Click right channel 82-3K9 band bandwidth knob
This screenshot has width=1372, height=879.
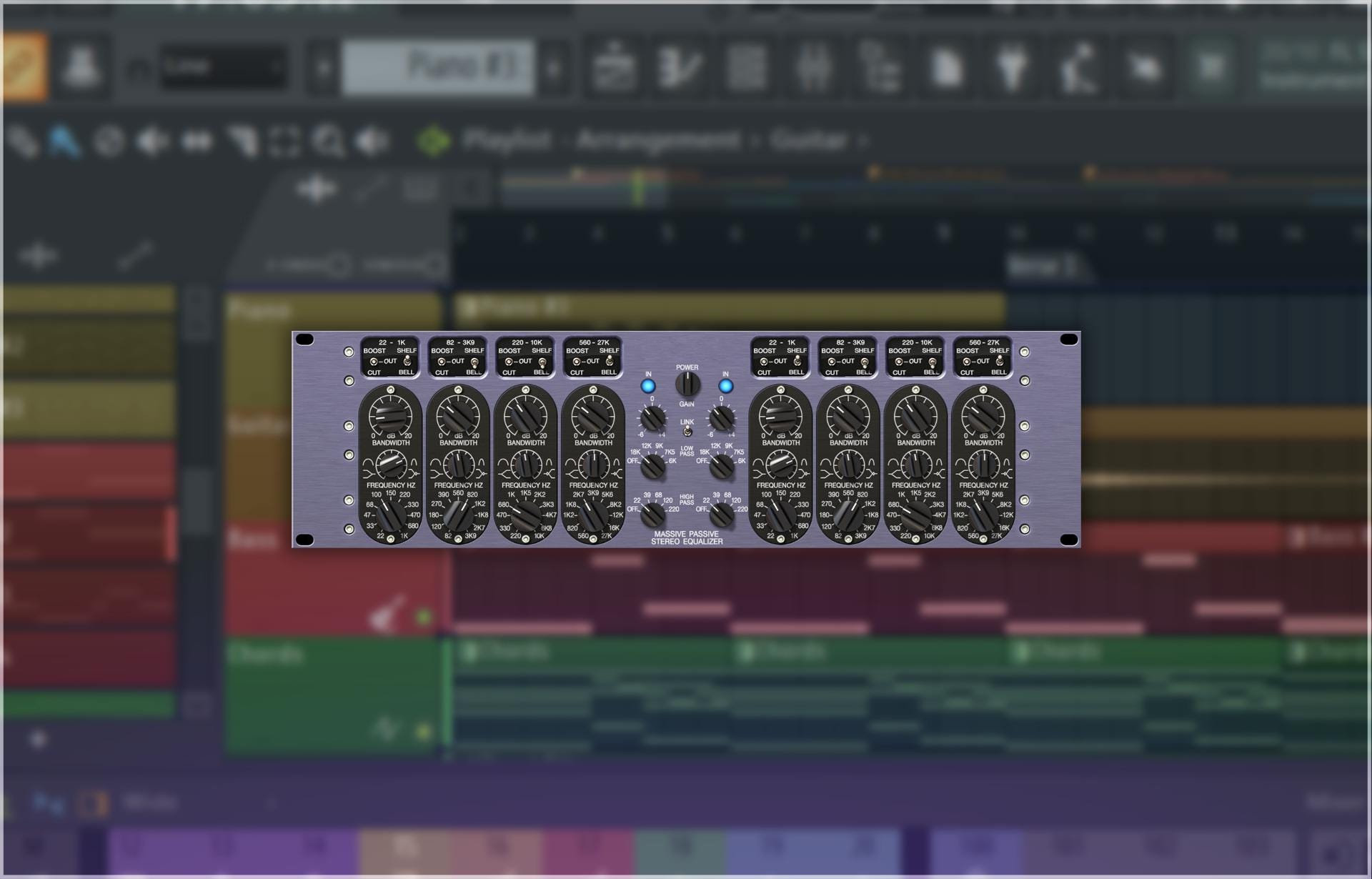coord(848,466)
